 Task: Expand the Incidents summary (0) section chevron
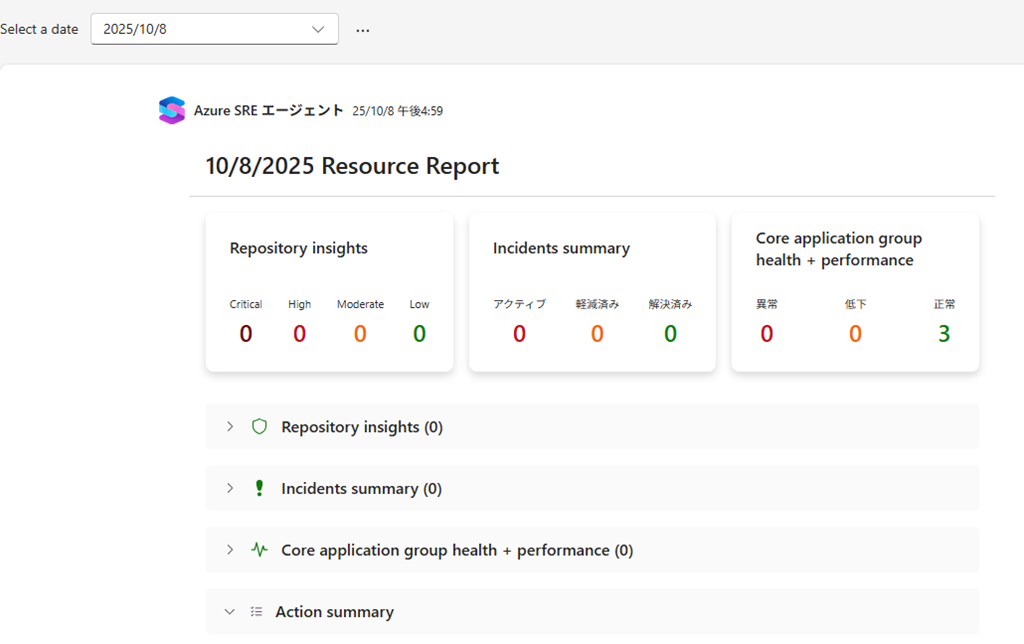pos(230,489)
